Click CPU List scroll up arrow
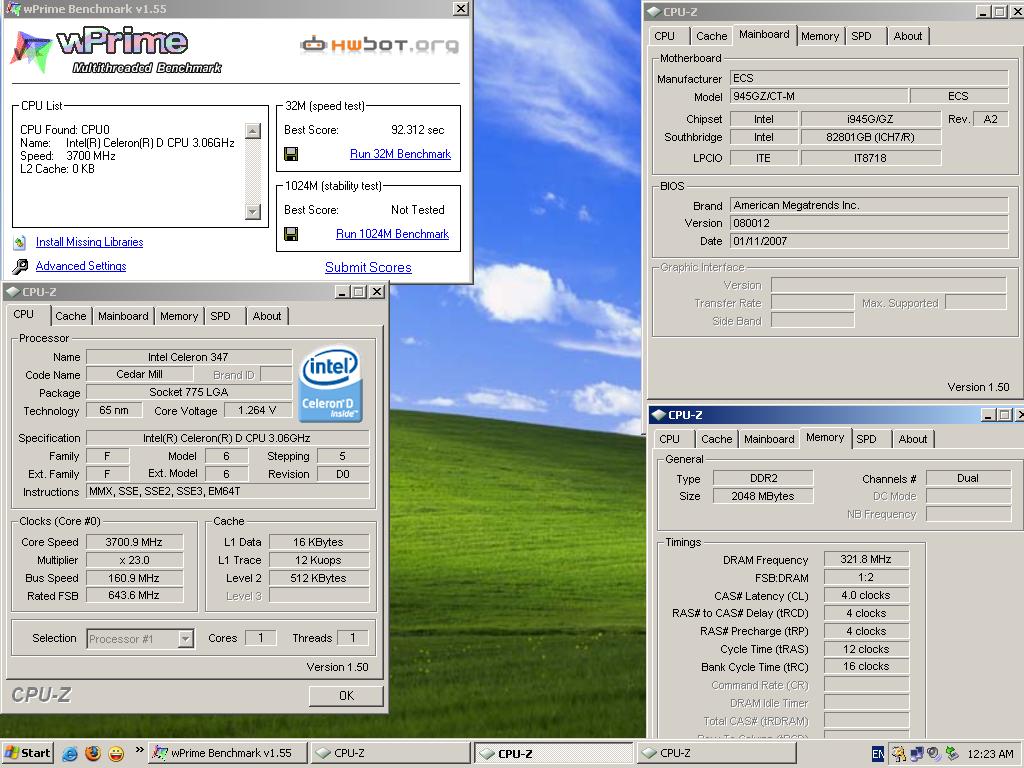Screen dimensions: 1024x768 pyautogui.click(x=253, y=131)
